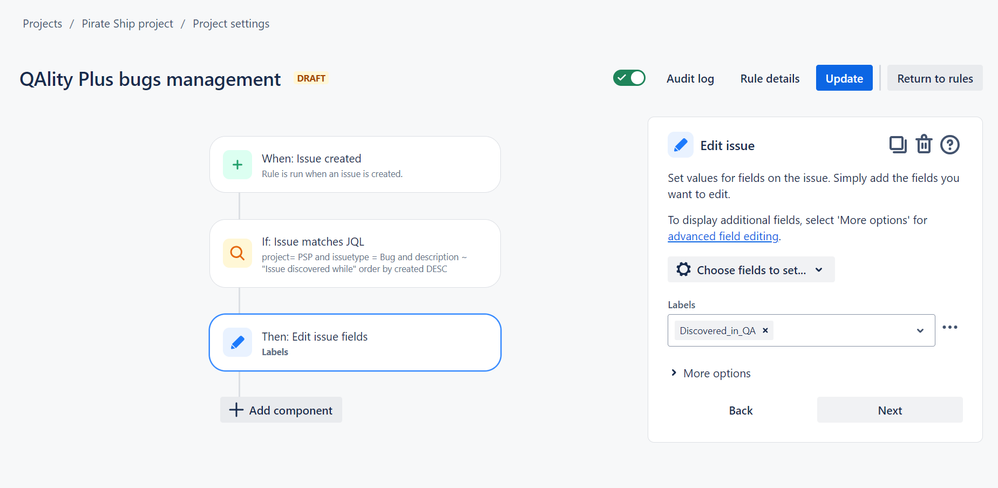Toggle the rule enabled switch off
The width and height of the screenshot is (998, 488).
click(x=629, y=78)
